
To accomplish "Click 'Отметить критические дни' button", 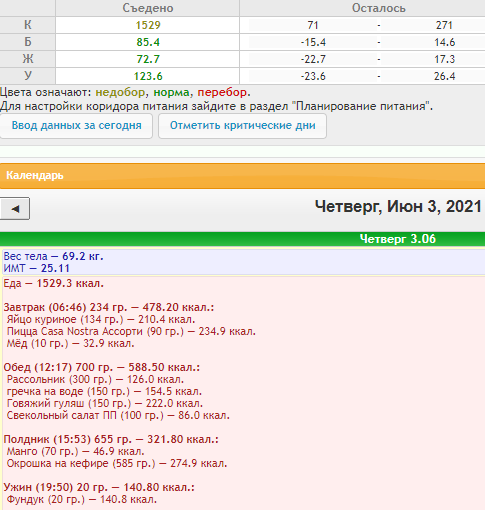I will click(242, 126).
